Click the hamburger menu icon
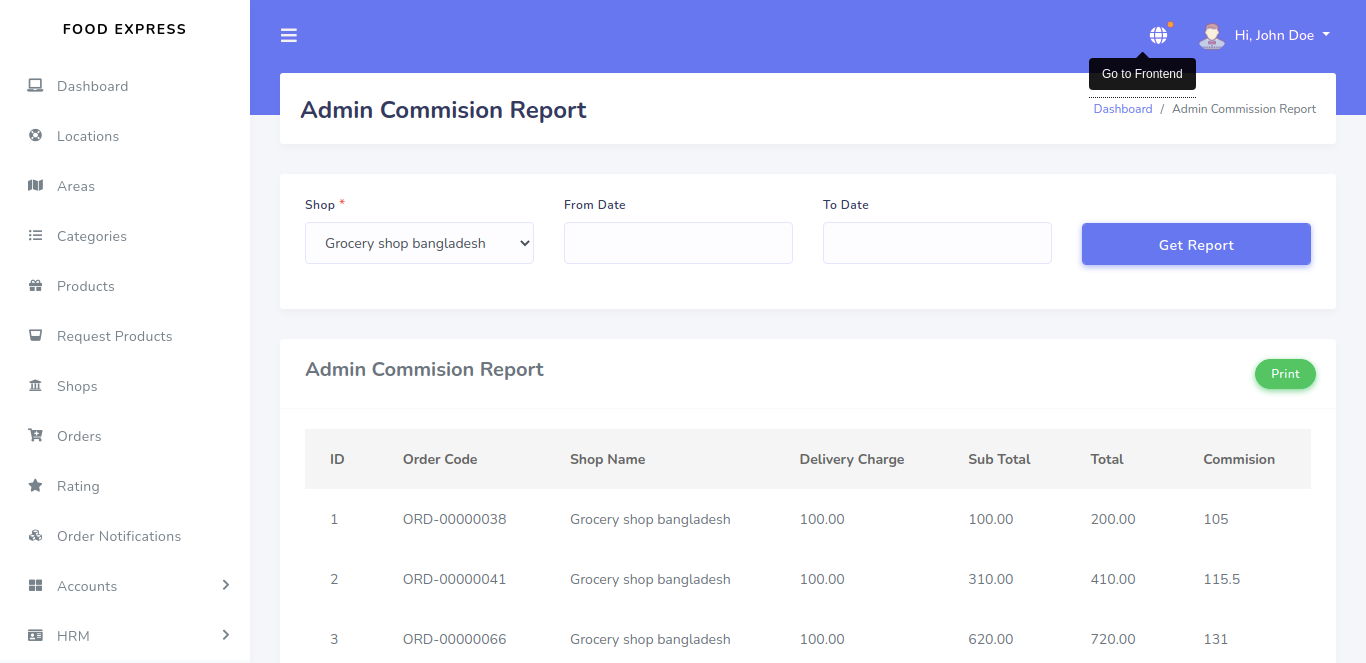Image resolution: width=1366 pixels, height=663 pixels. tap(289, 35)
